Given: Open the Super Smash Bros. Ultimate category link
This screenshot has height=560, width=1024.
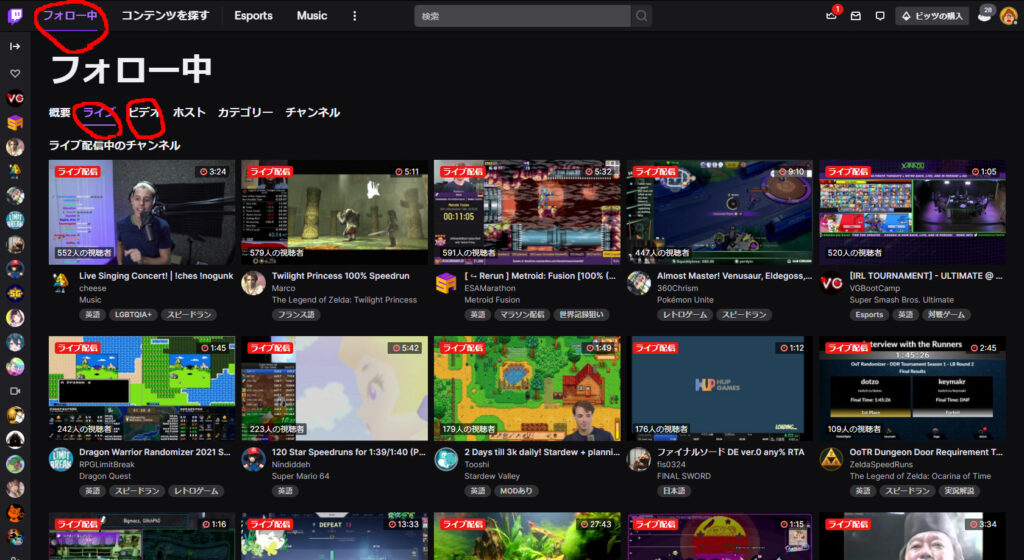Looking at the screenshot, I should [901, 300].
